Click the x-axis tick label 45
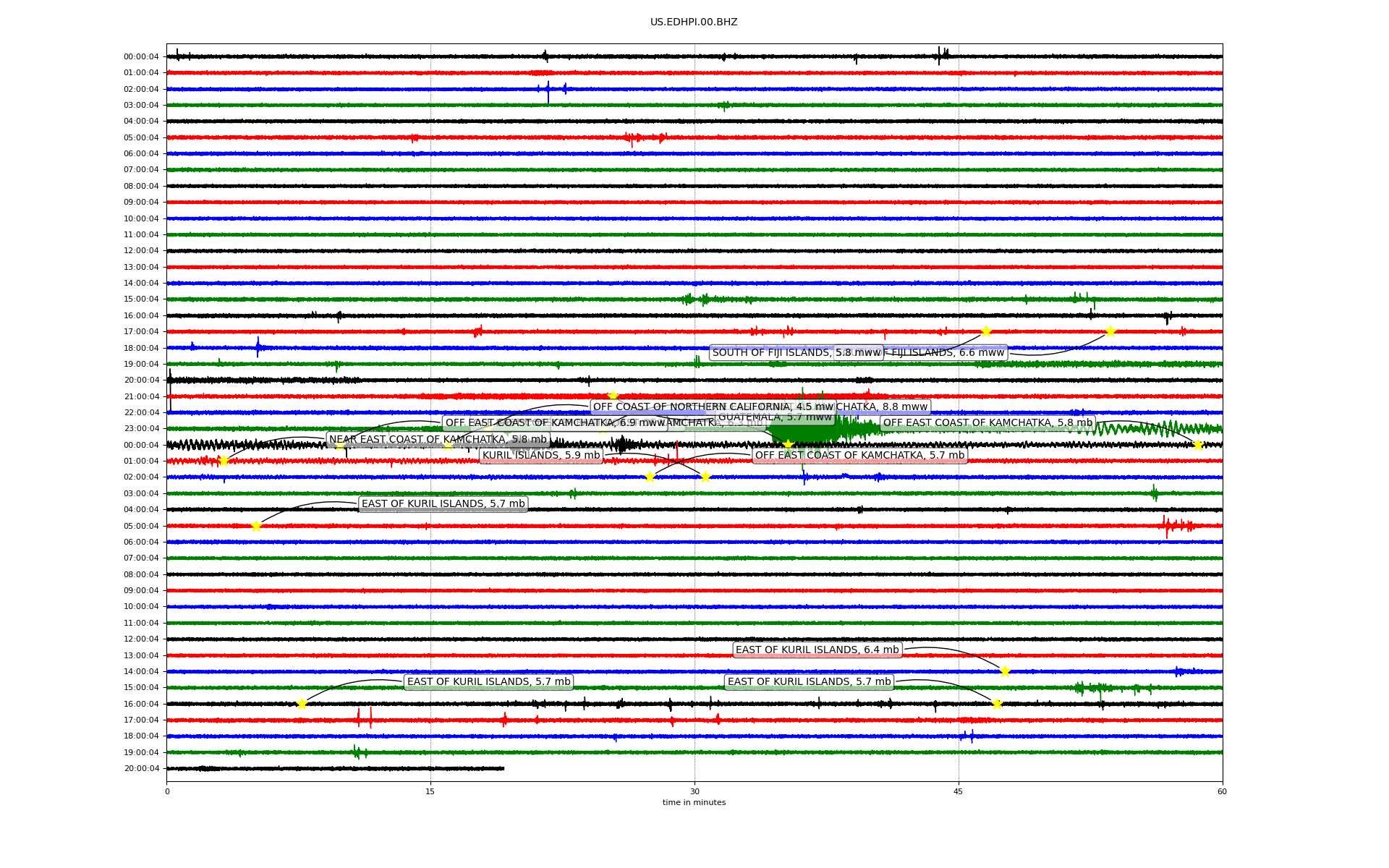 click(x=959, y=791)
